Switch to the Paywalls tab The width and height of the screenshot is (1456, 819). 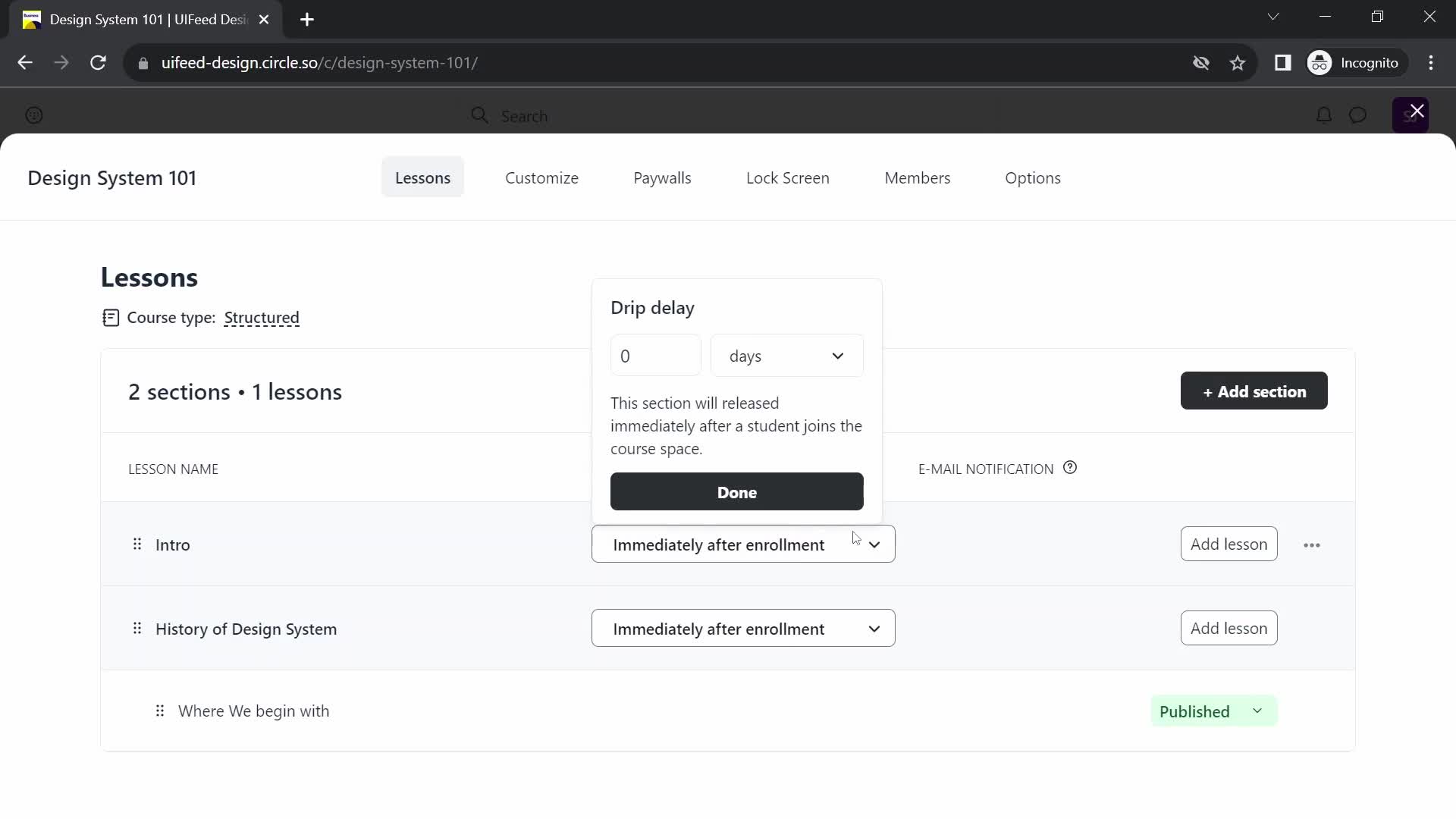click(x=662, y=178)
